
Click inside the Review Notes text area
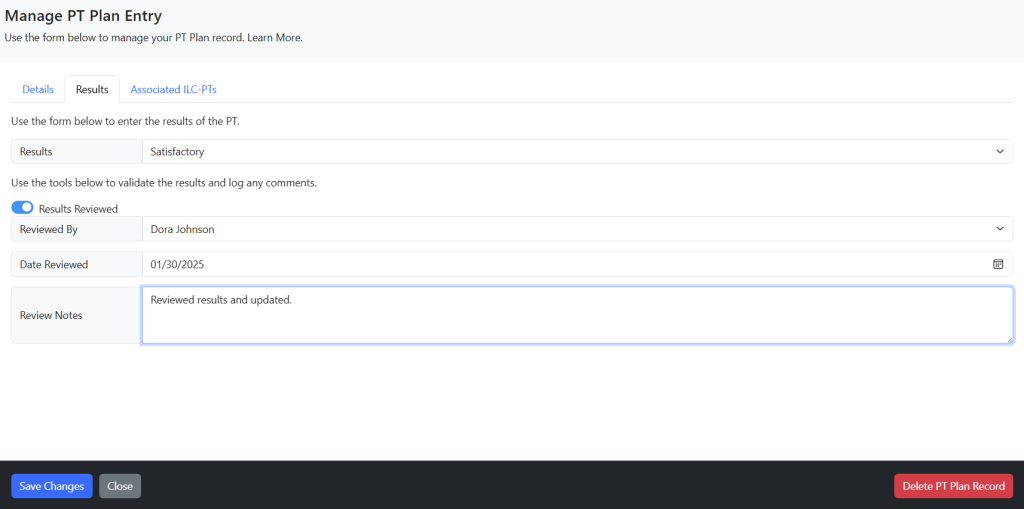tap(577, 315)
